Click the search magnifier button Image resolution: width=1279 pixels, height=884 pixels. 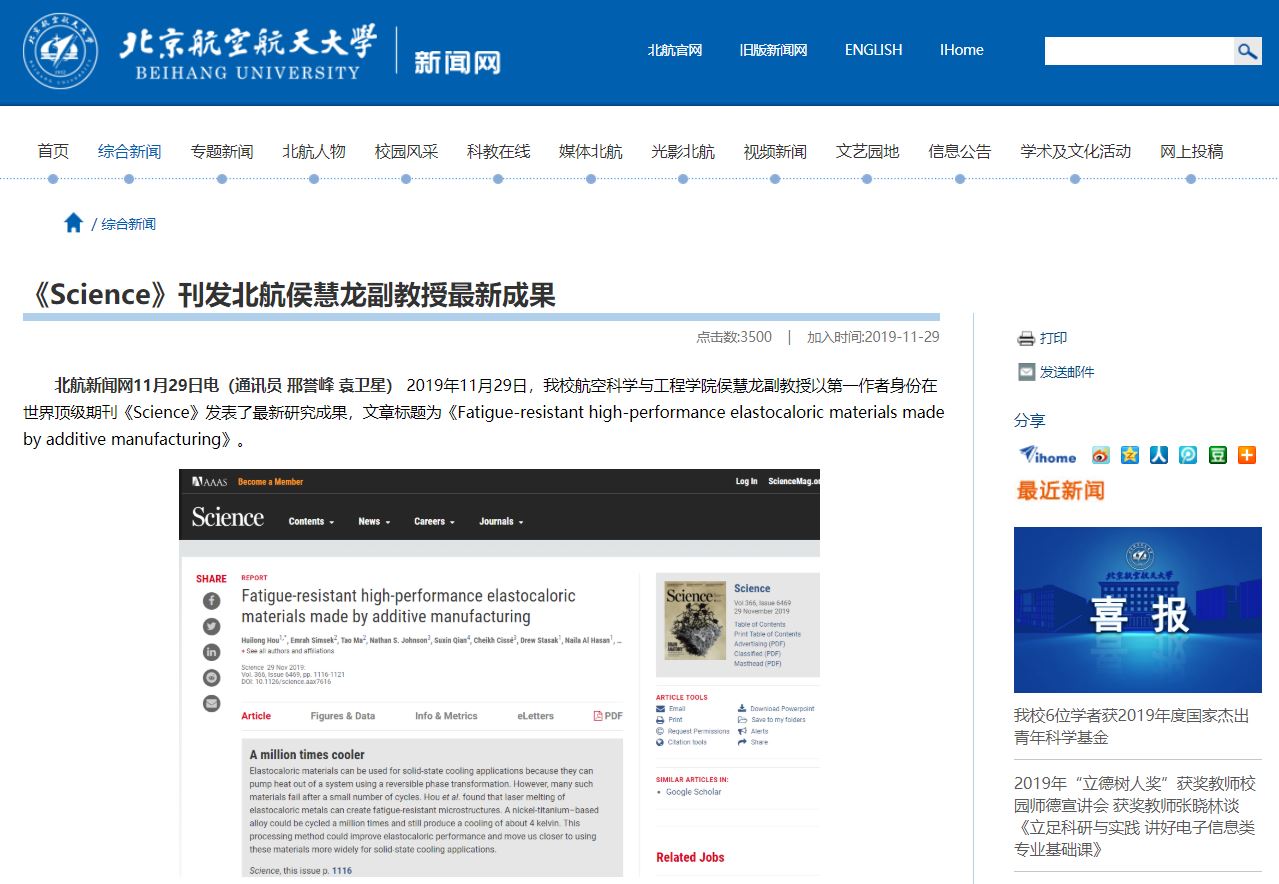pos(1247,51)
